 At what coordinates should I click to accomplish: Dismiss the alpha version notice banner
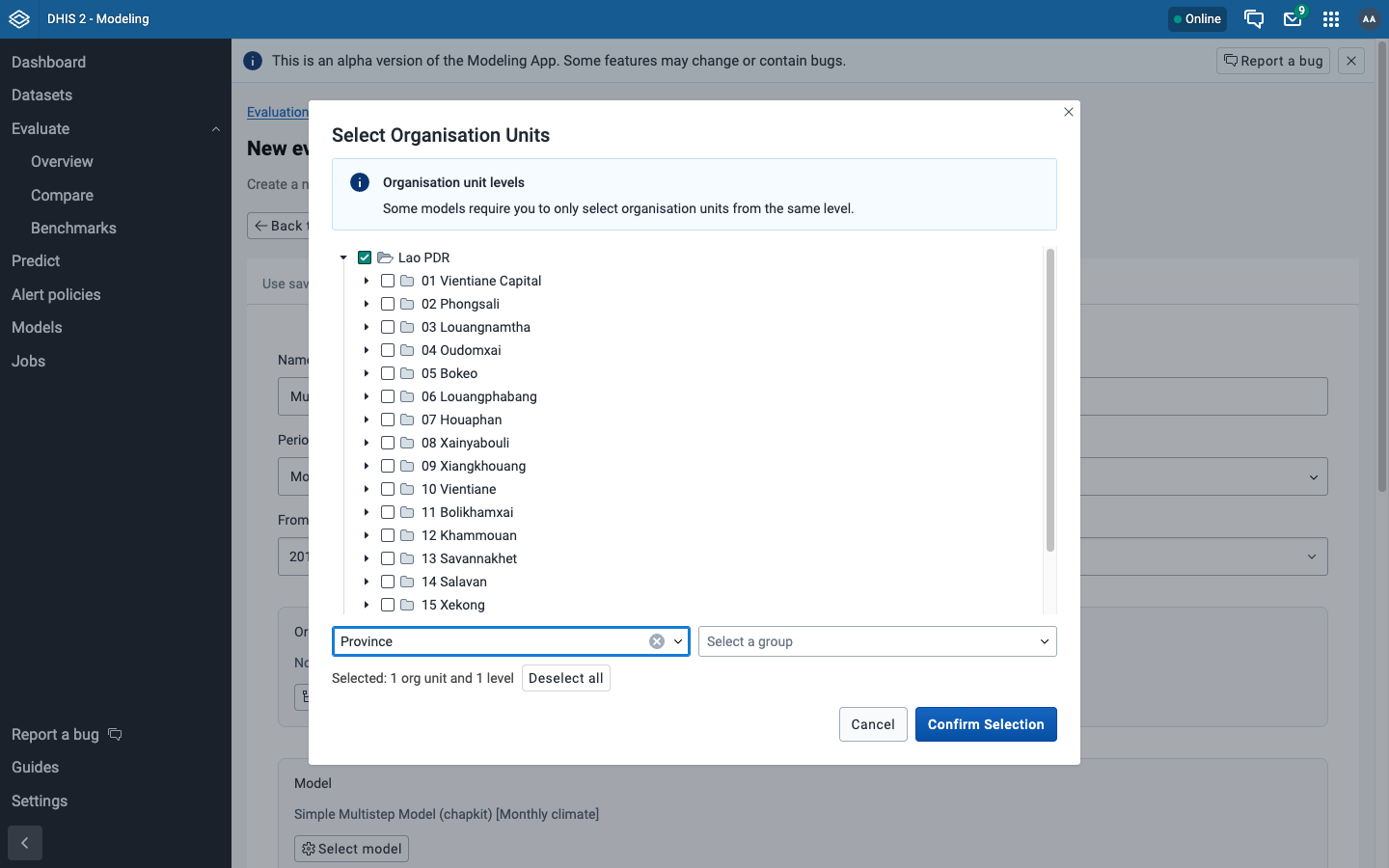pyautogui.click(x=1351, y=61)
